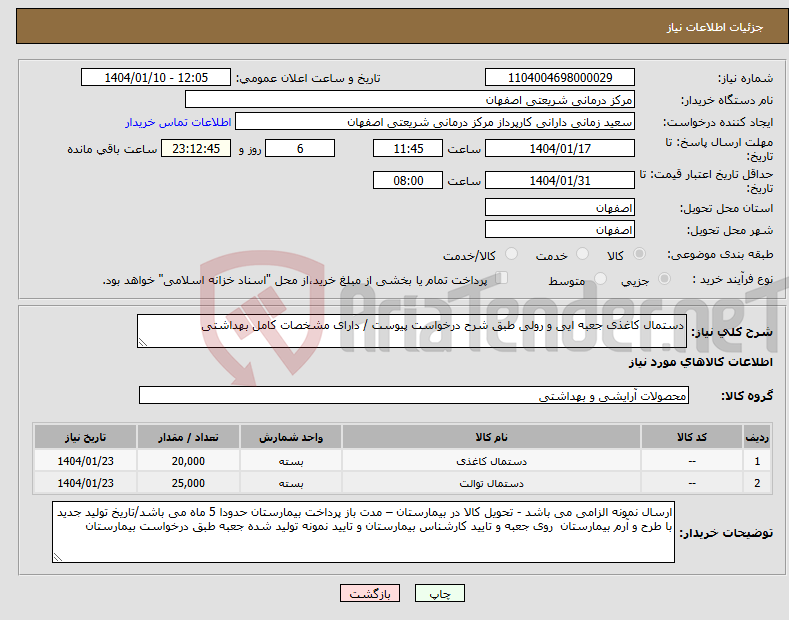Click the resize handle of توضیحات خریدار textarea
This screenshot has height=620, width=789.
click(58, 557)
